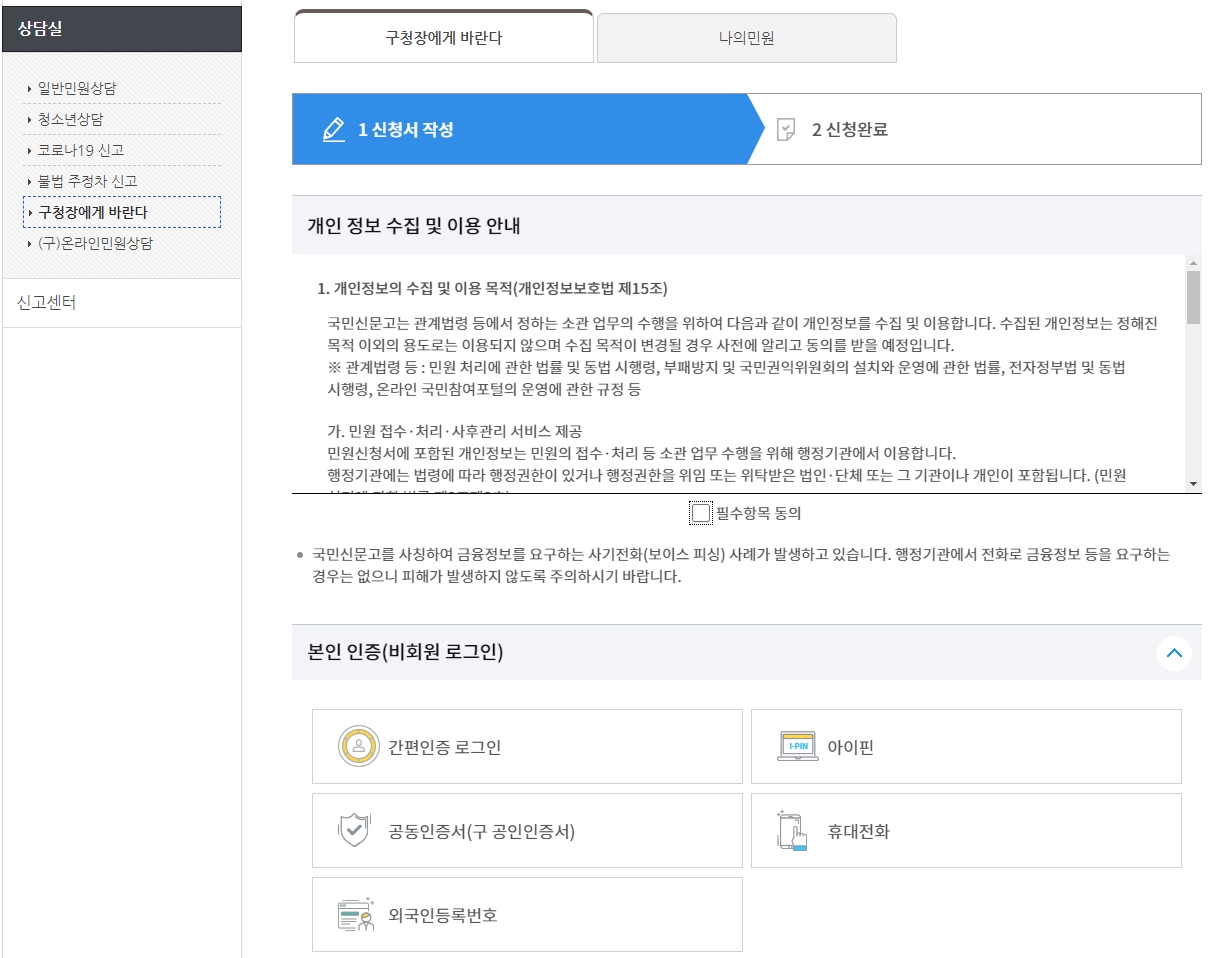This screenshot has width=1224, height=958.
Task: Click the 휴대전화 mobile phone icon
Action: coord(793,830)
